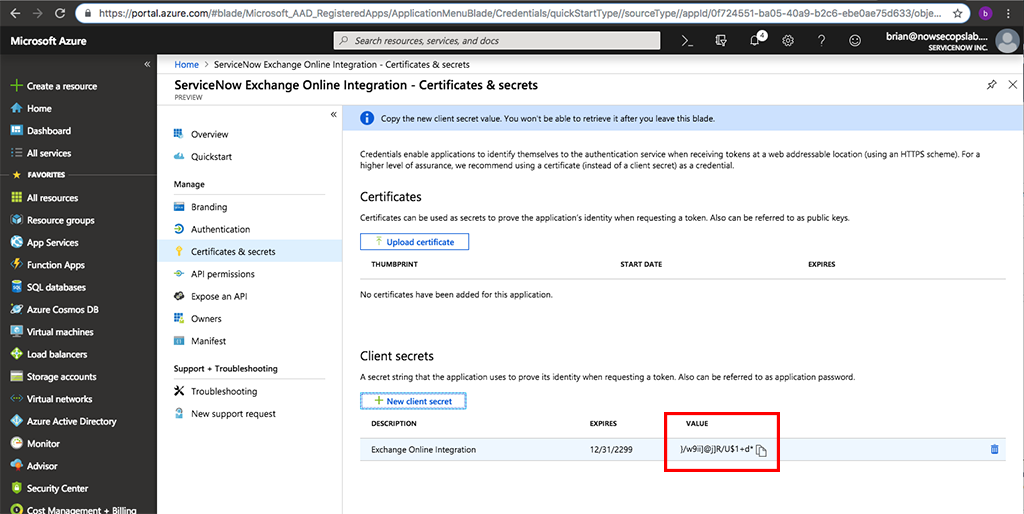Open directory and subscription filter icon

[x=721, y=40]
